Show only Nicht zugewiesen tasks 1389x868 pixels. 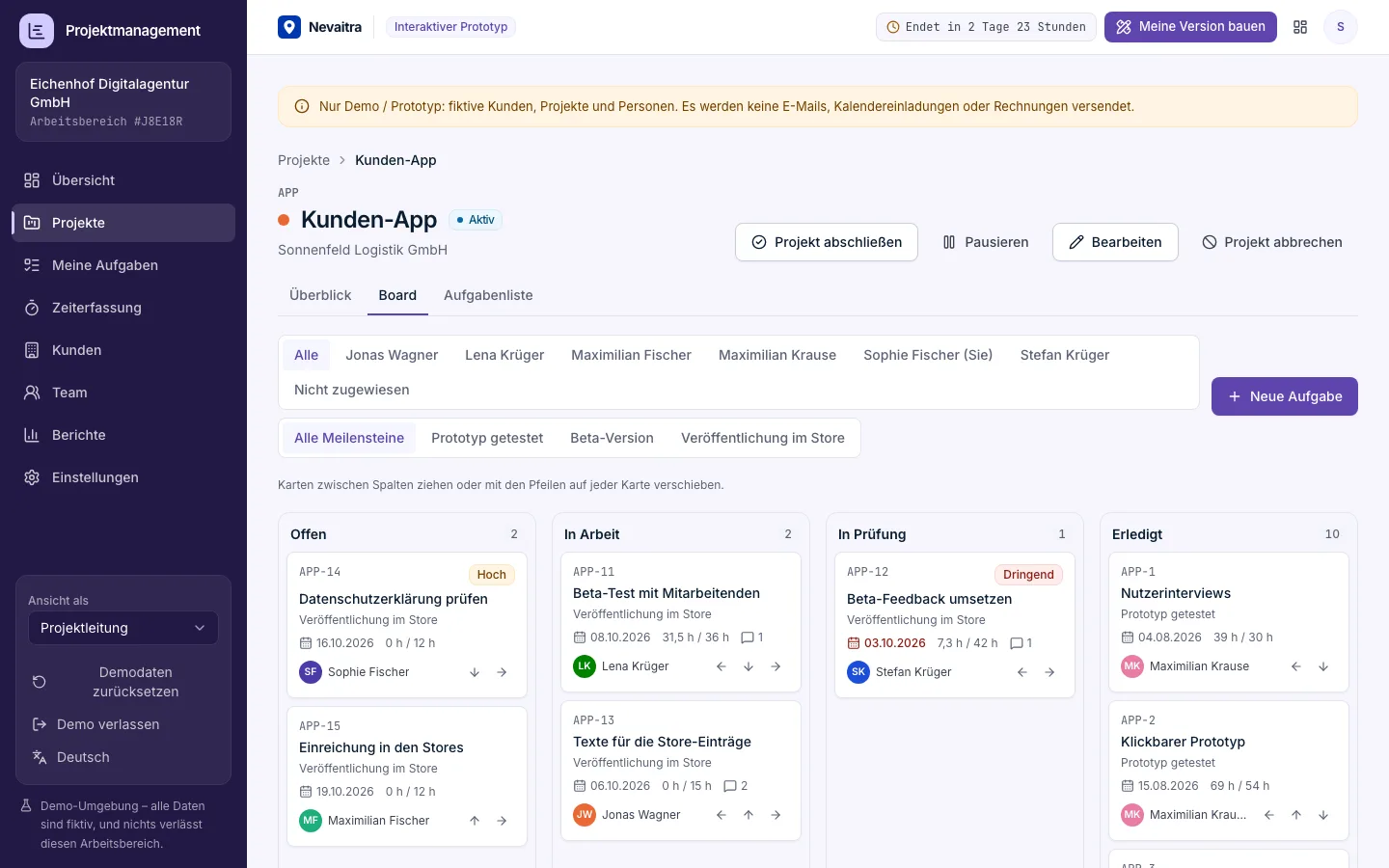[352, 390]
